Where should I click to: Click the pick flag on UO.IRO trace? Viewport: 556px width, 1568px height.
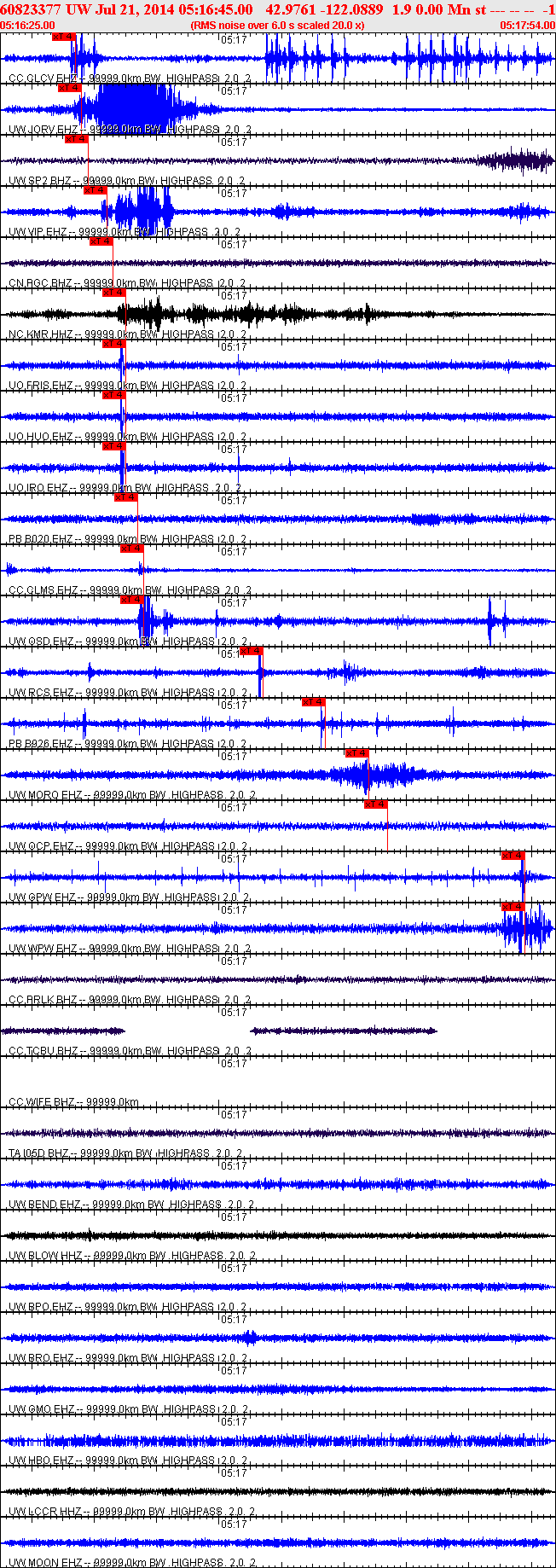click(x=113, y=446)
